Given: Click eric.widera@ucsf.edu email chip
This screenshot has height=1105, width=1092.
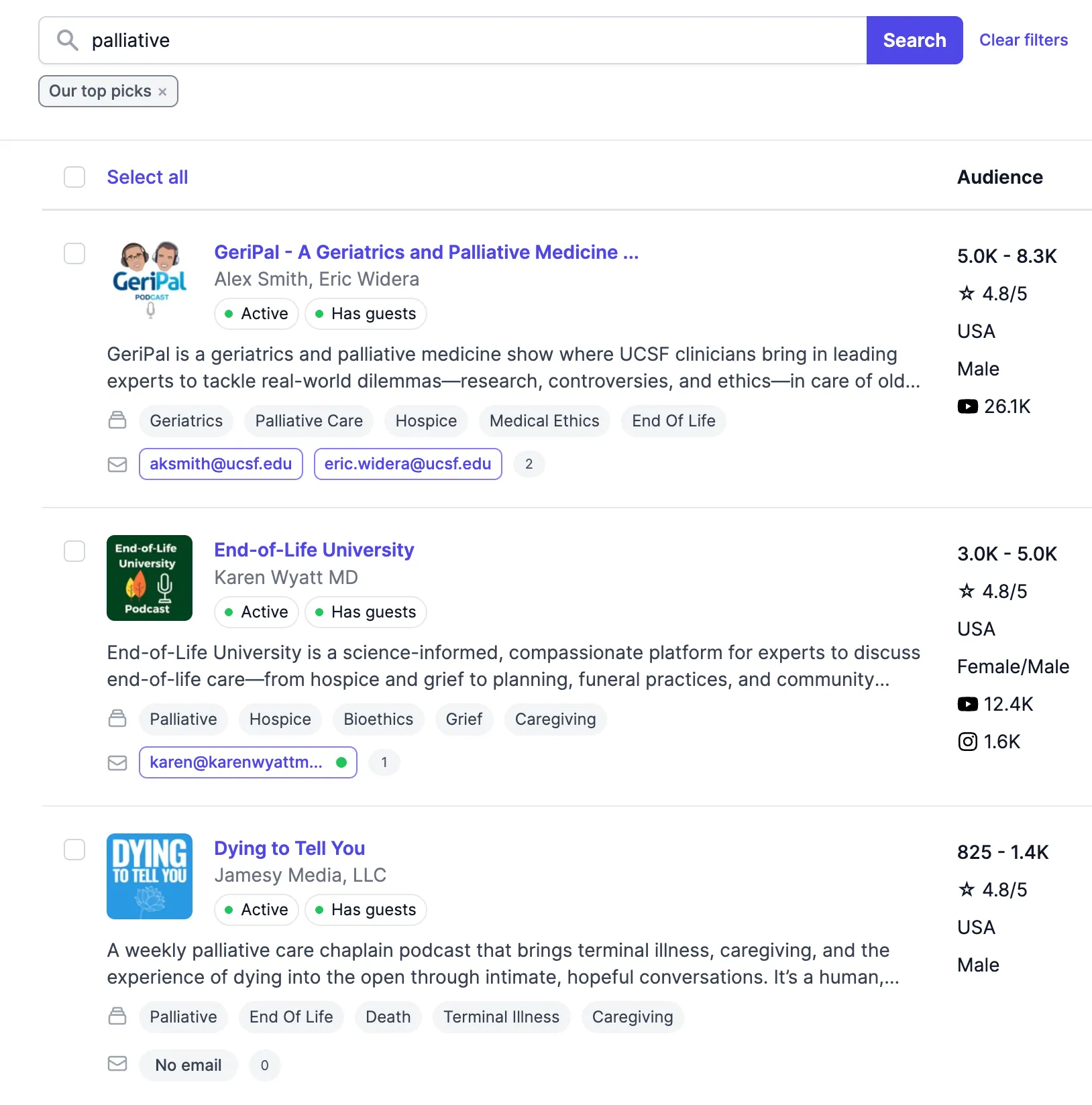Looking at the screenshot, I should [408, 464].
